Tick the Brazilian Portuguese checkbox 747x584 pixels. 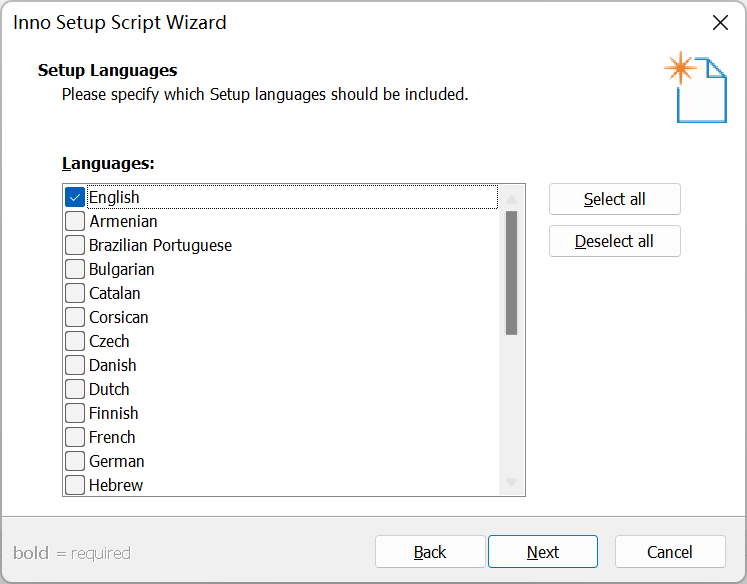click(x=75, y=245)
